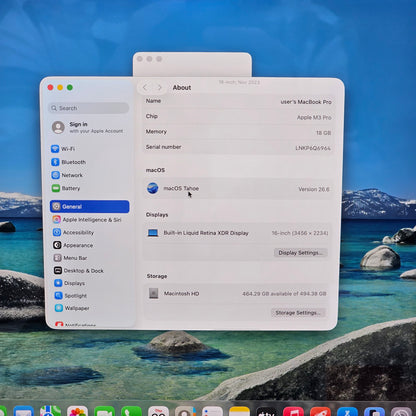Open Photos from the Dock
Screen dimensions: 416x416
tap(77, 412)
